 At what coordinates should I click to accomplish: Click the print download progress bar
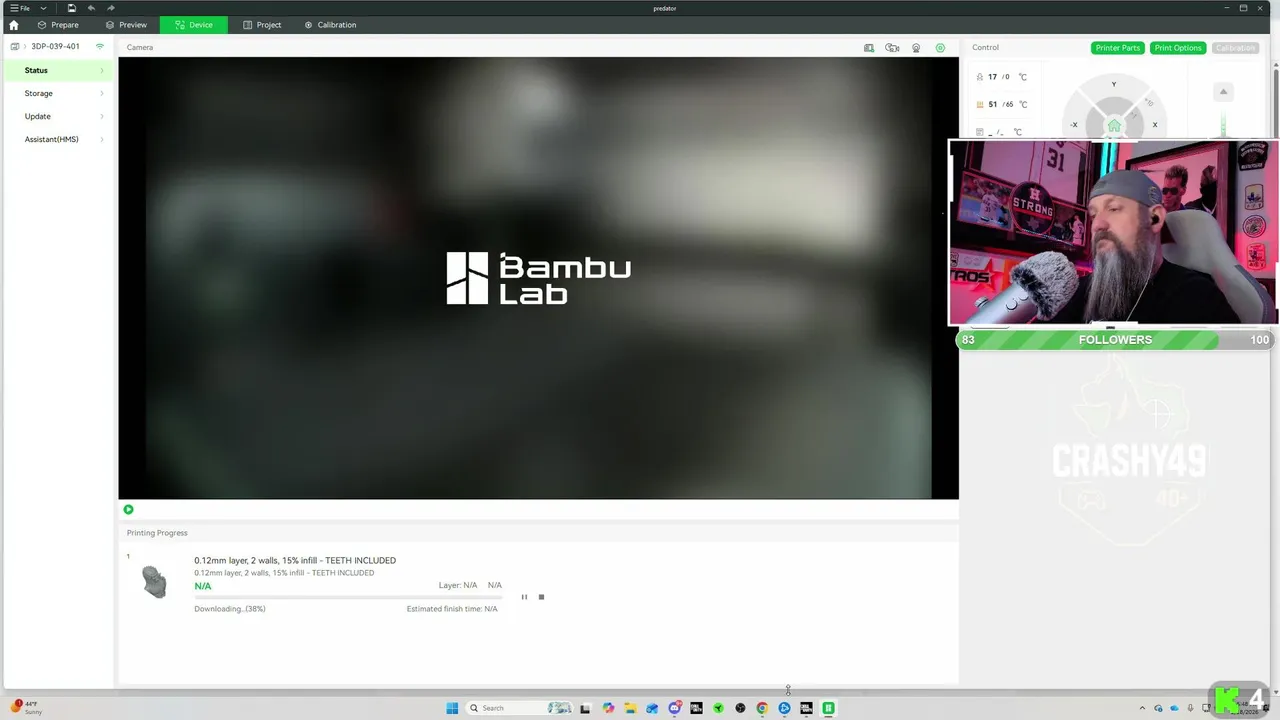[348, 597]
